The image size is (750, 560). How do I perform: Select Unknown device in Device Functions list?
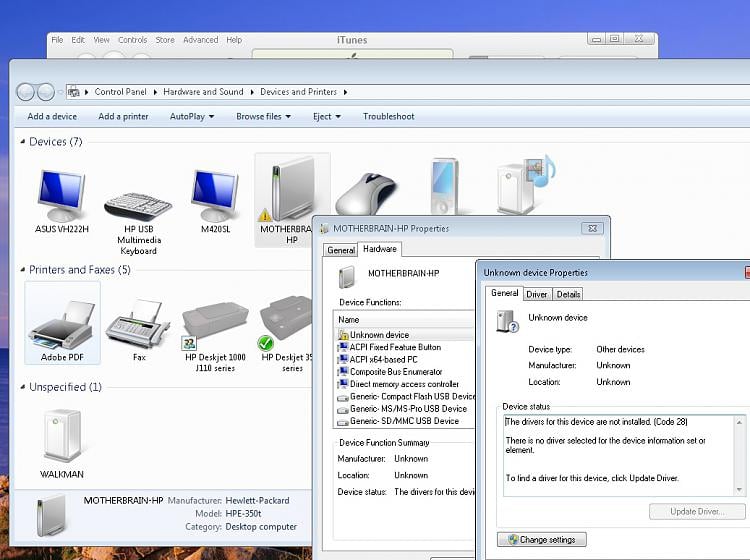tap(405, 335)
